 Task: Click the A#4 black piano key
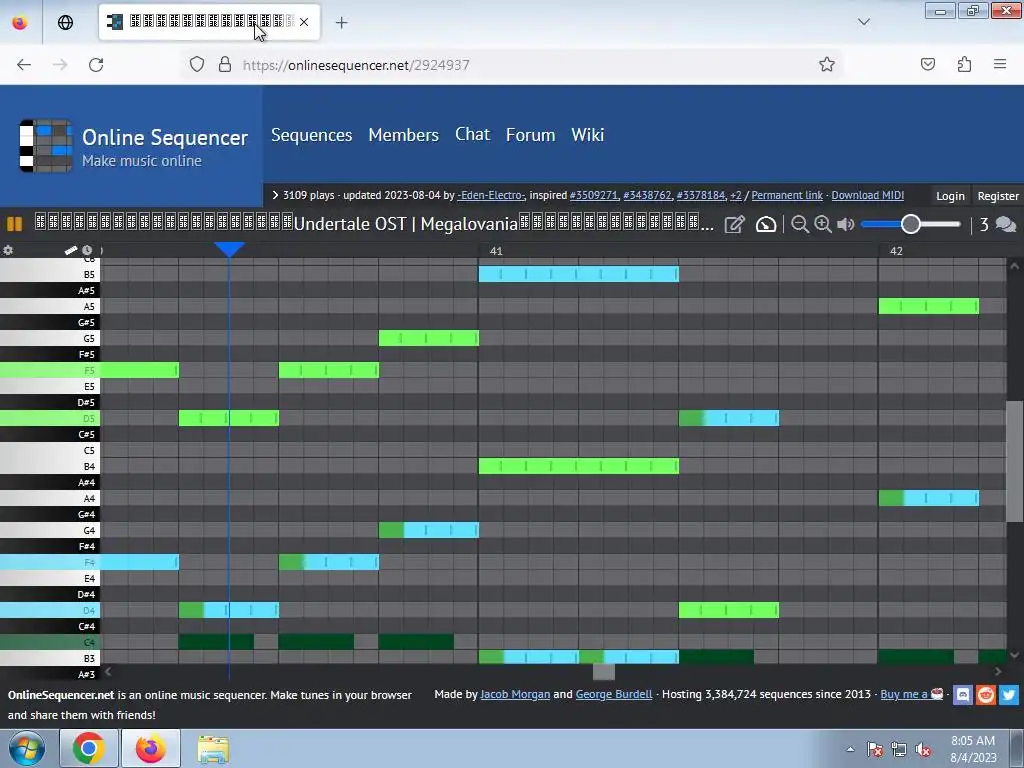click(x=50, y=482)
